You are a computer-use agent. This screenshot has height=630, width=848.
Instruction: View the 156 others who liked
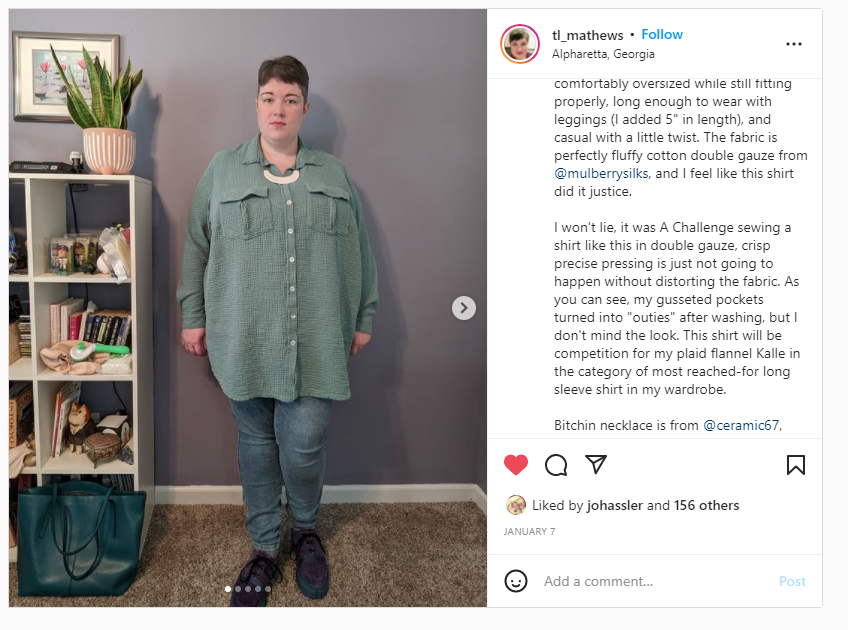point(706,506)
